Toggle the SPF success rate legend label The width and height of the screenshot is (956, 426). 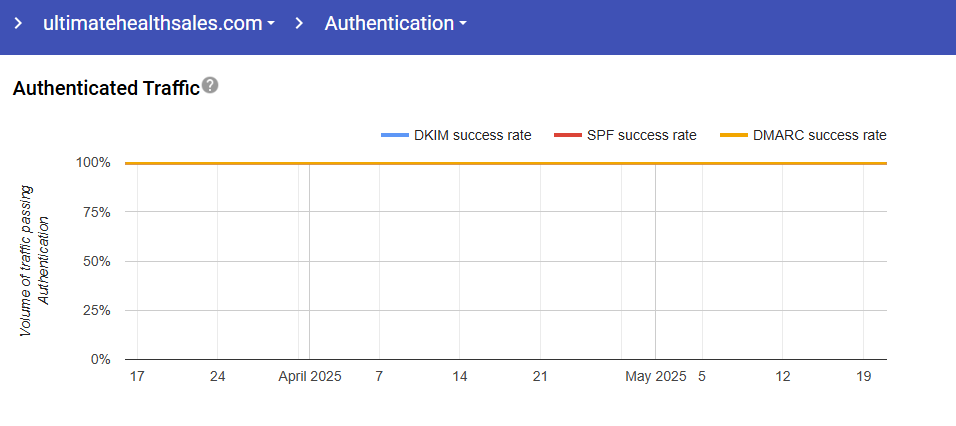click(643, 135)
